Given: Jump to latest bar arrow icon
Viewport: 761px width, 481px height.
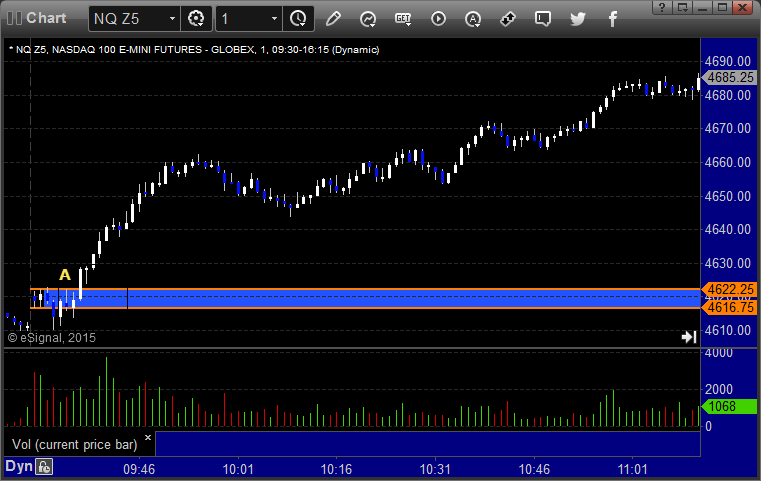Looking at the screenshot, I should pos(688,337).
